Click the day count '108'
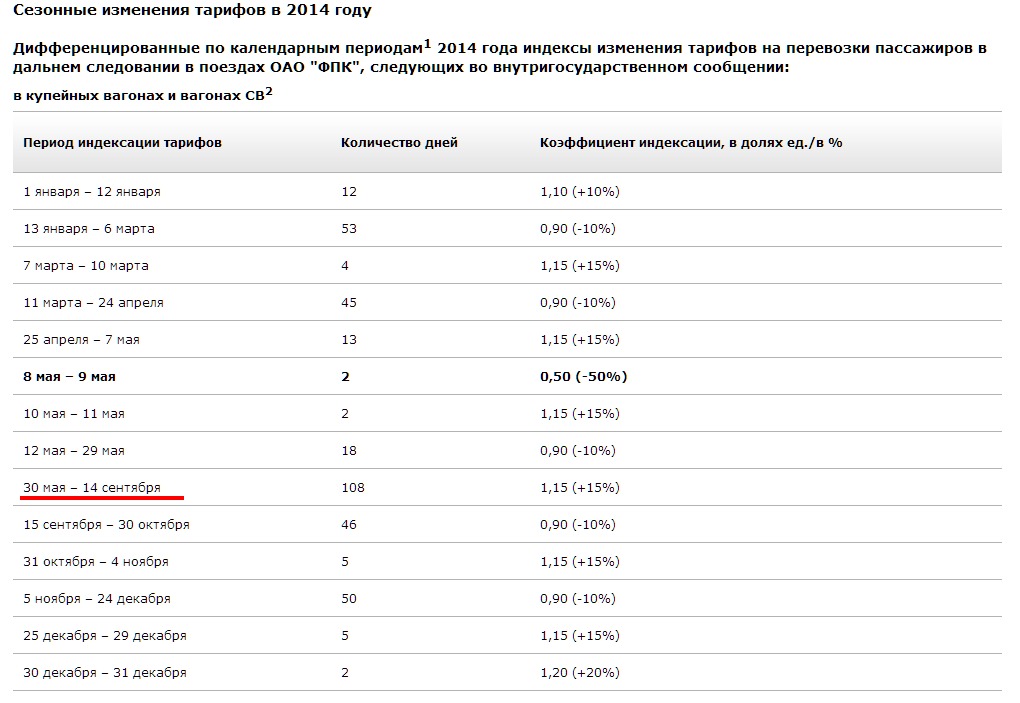 [x=353, y=488]
